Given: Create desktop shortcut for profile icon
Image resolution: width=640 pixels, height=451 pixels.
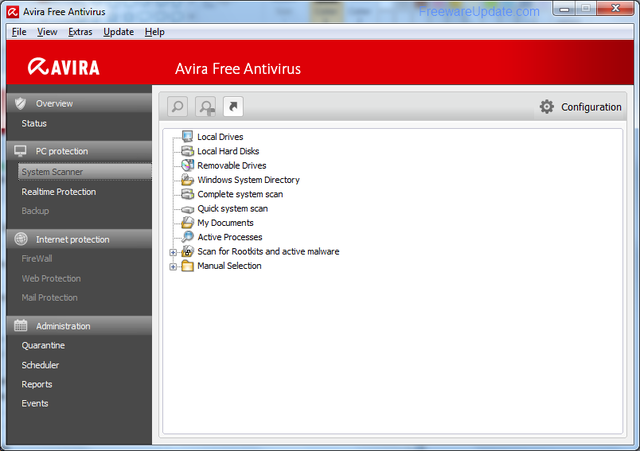Looking at the screenshot, I should [233, 107].
